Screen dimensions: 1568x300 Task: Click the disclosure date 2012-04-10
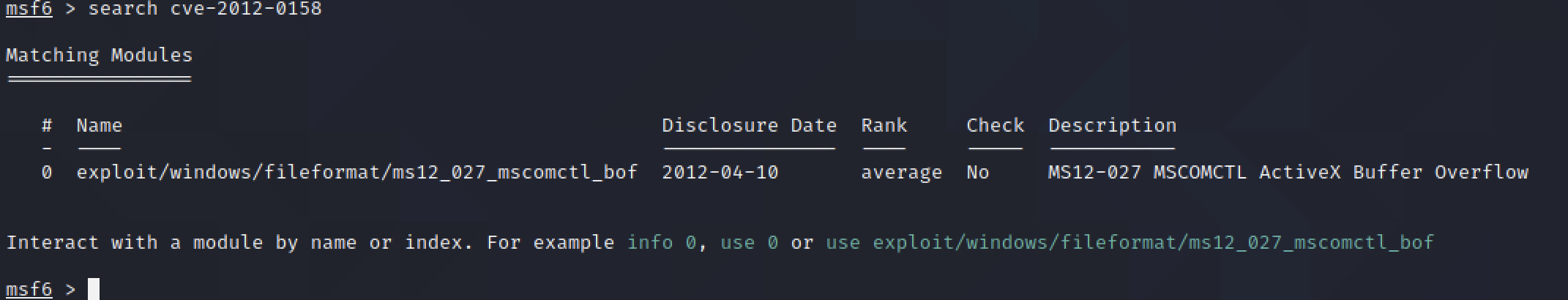point(720,173)
